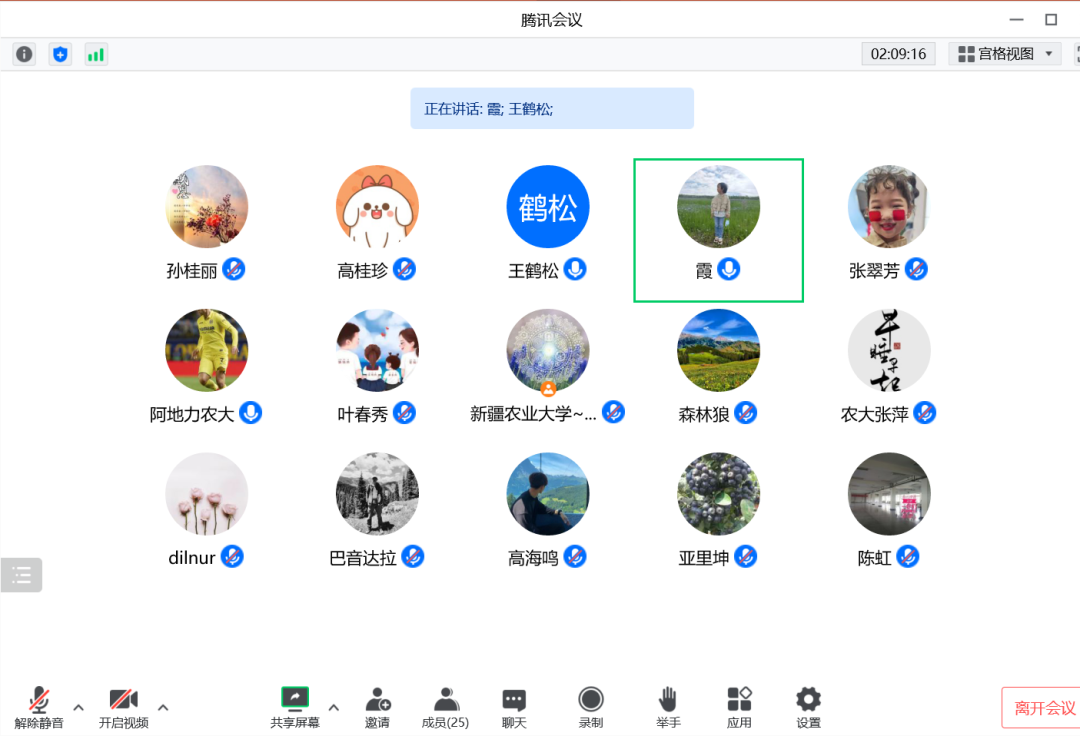The width and height of the screenshot is (1080, 736).
Task: Raise hand using 举手 icon
Action: (x=668, y=706)
